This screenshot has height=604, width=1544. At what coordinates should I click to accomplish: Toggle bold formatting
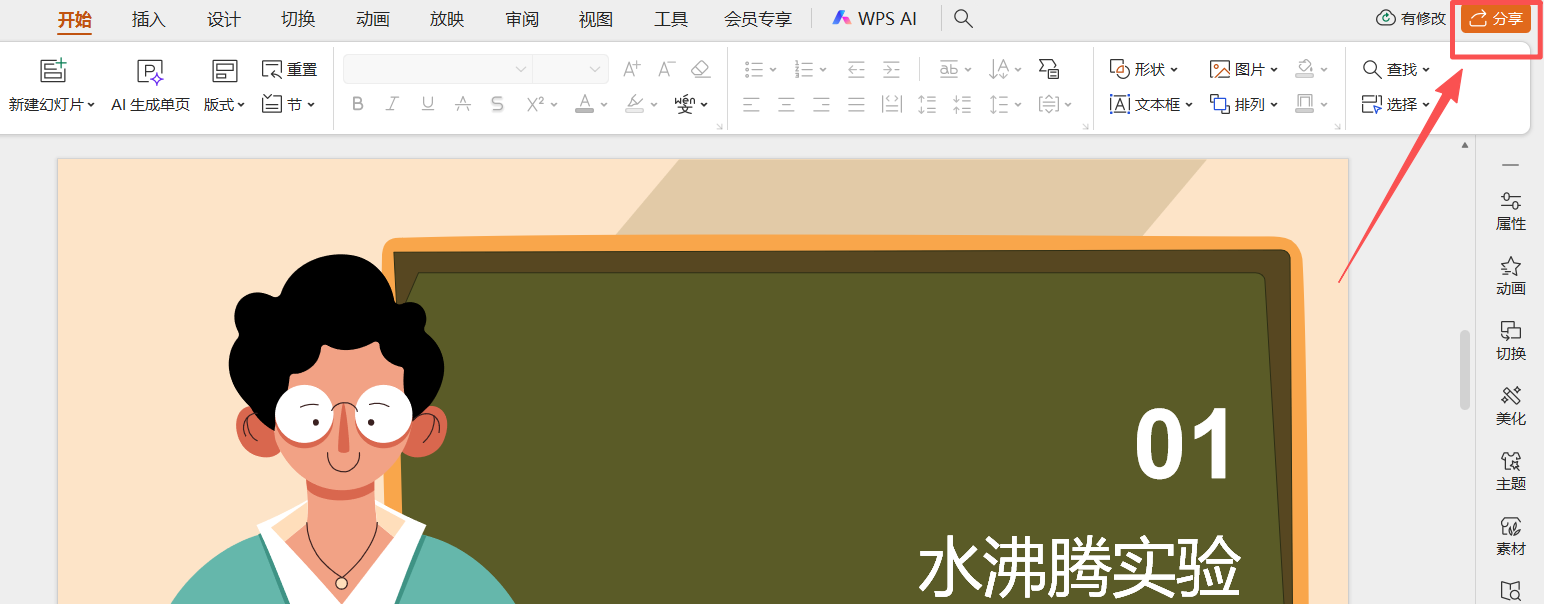(357, 103)
